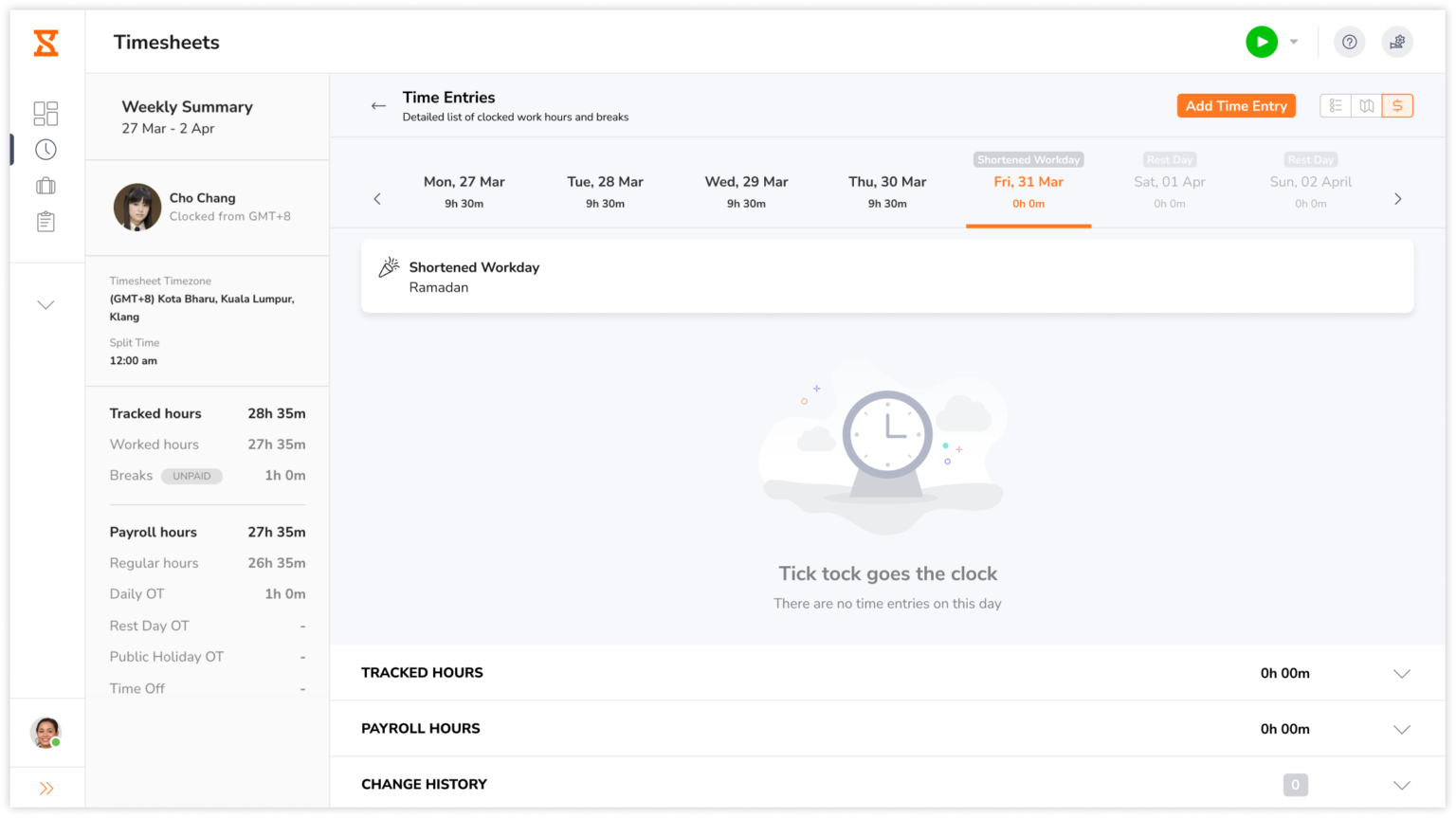The height and width of the screenshot is (818, 1456).
Task: Open the settings icon in top bar
Action: tap(1396, 42)
